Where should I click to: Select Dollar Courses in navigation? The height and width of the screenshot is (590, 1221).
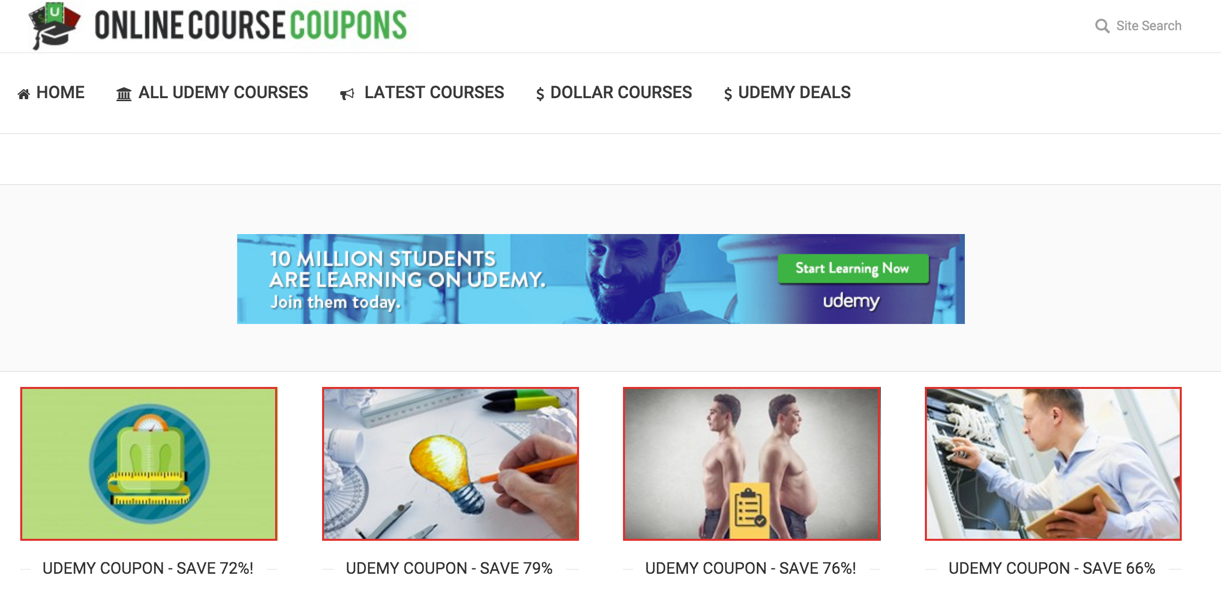(621, 93)
